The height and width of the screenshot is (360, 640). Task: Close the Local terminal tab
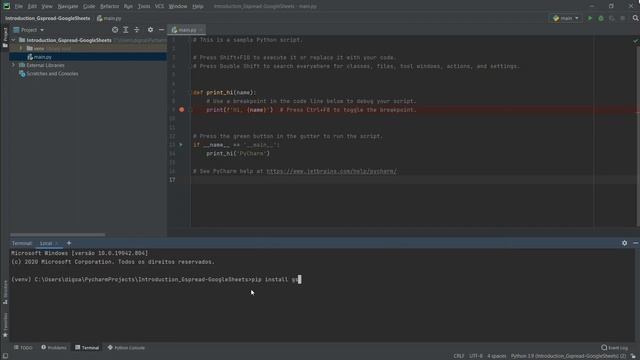tap(57, 243)
